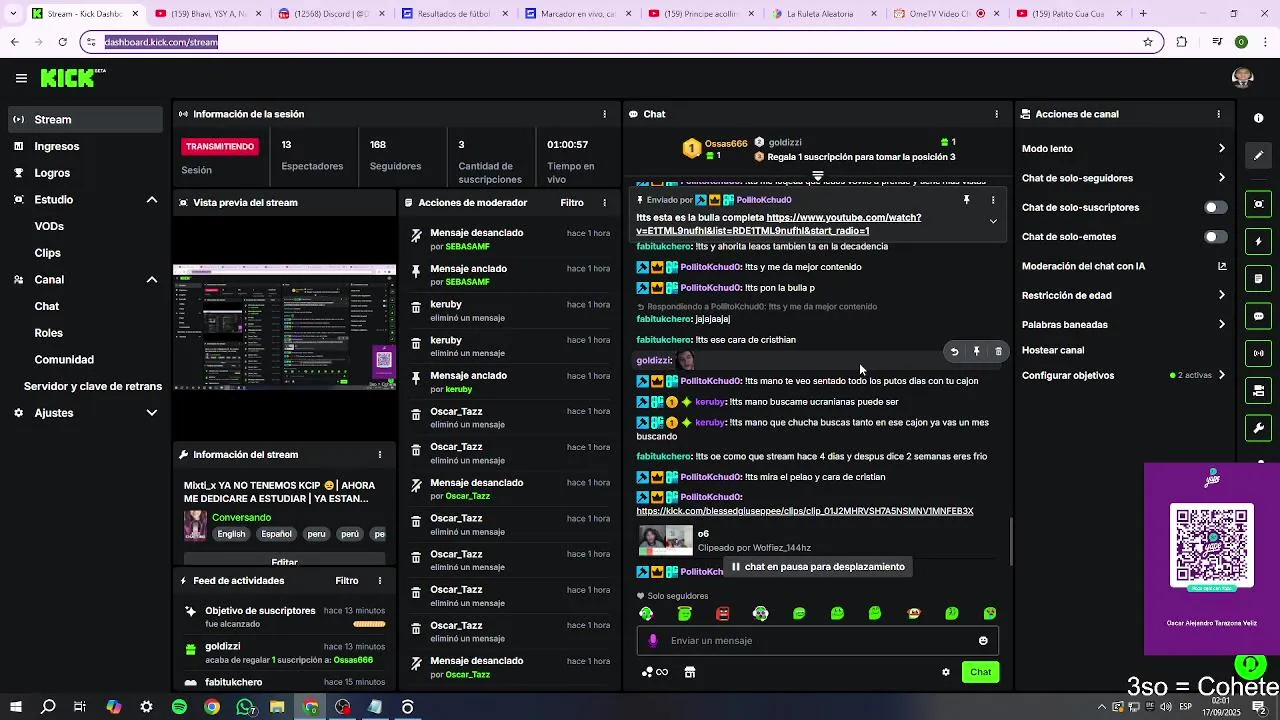Open the emoji picker in message box

[x=983, y=641]
